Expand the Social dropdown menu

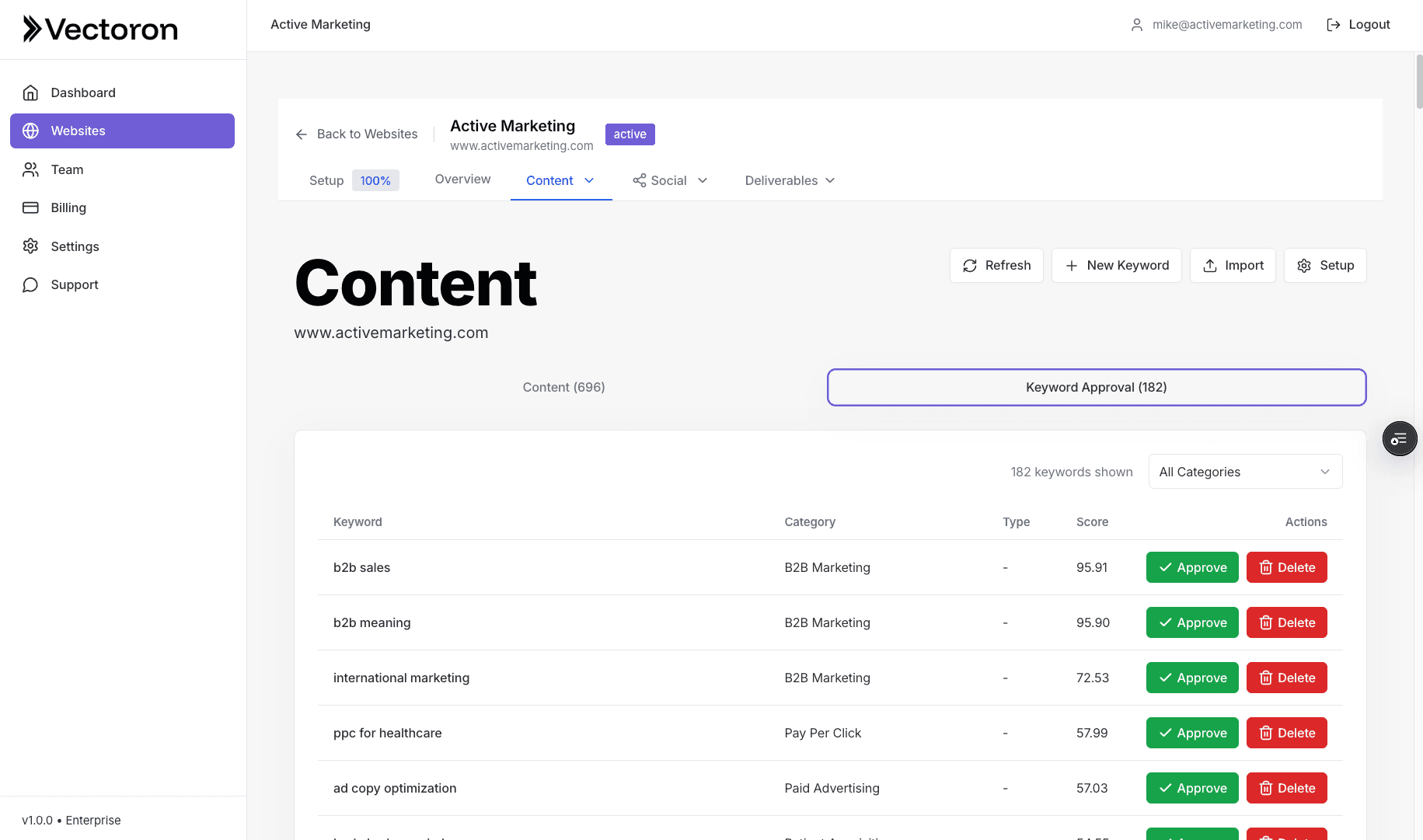[x=669, y=180]
